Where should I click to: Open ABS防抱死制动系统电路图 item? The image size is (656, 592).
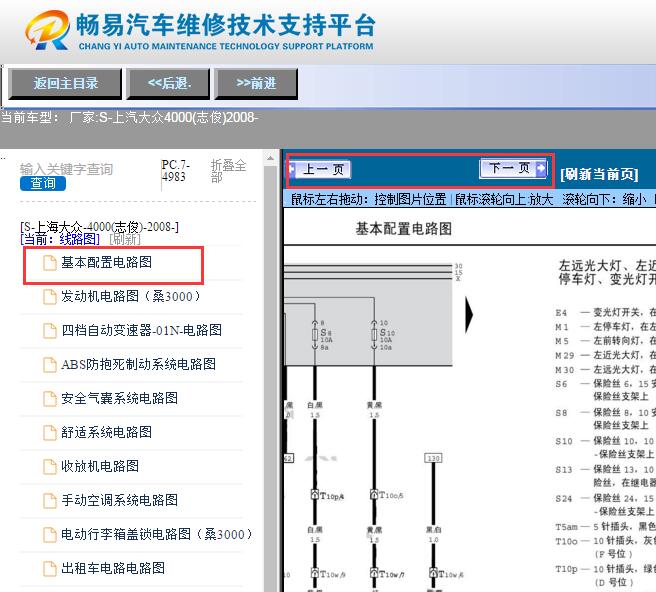click(x=138, y=364)
